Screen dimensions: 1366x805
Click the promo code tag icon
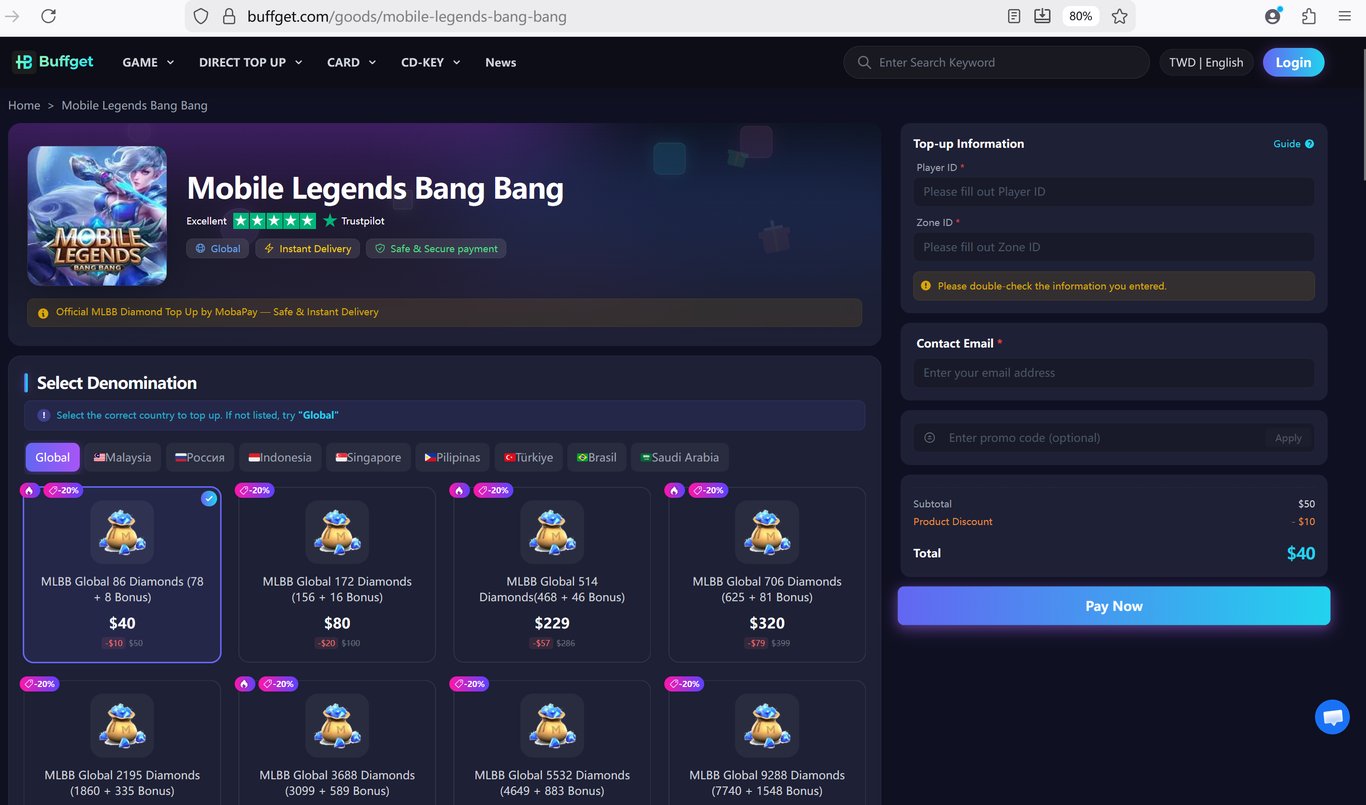tap(930, 438)
